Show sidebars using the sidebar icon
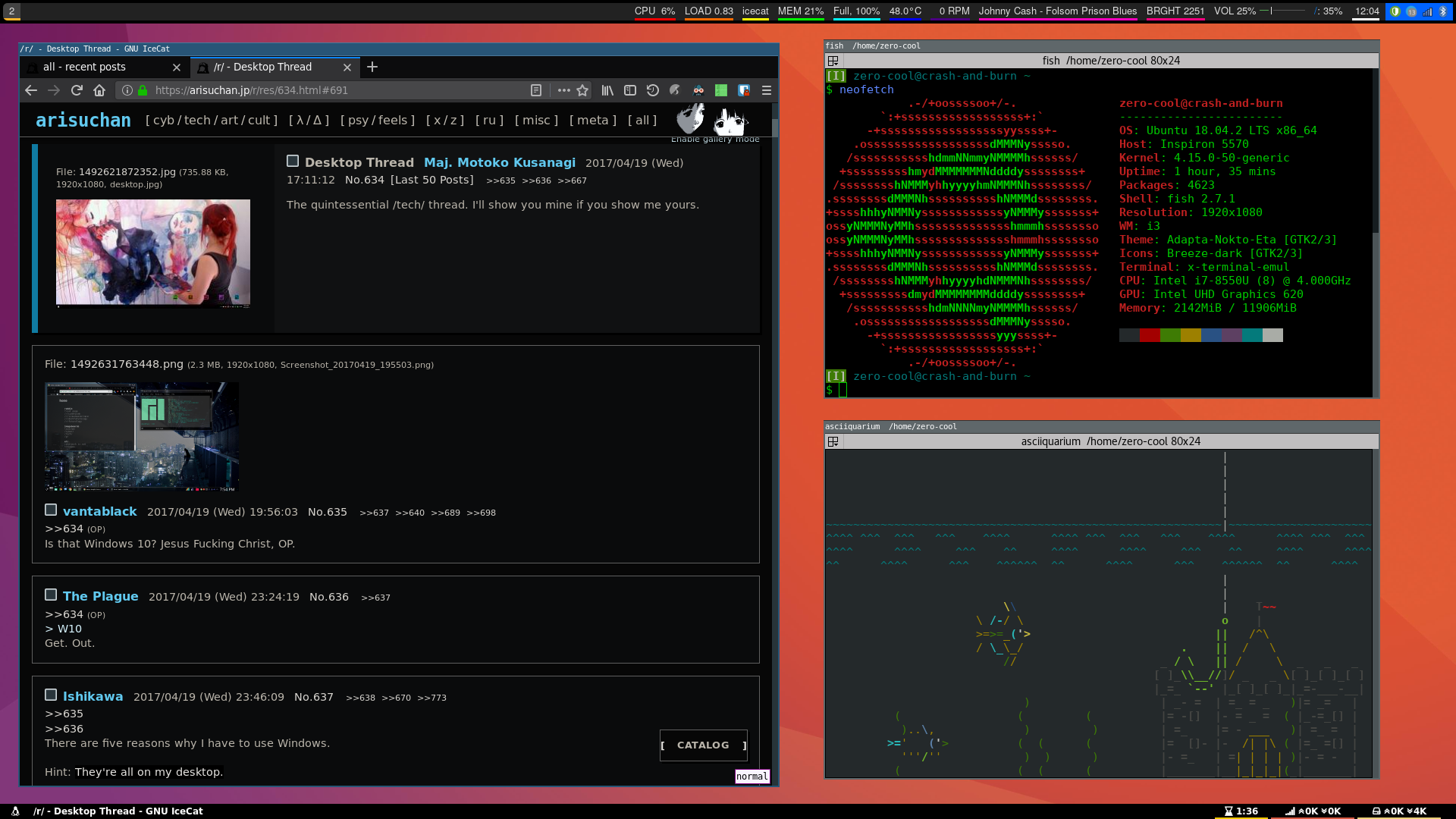 click(x=630, y=90)
